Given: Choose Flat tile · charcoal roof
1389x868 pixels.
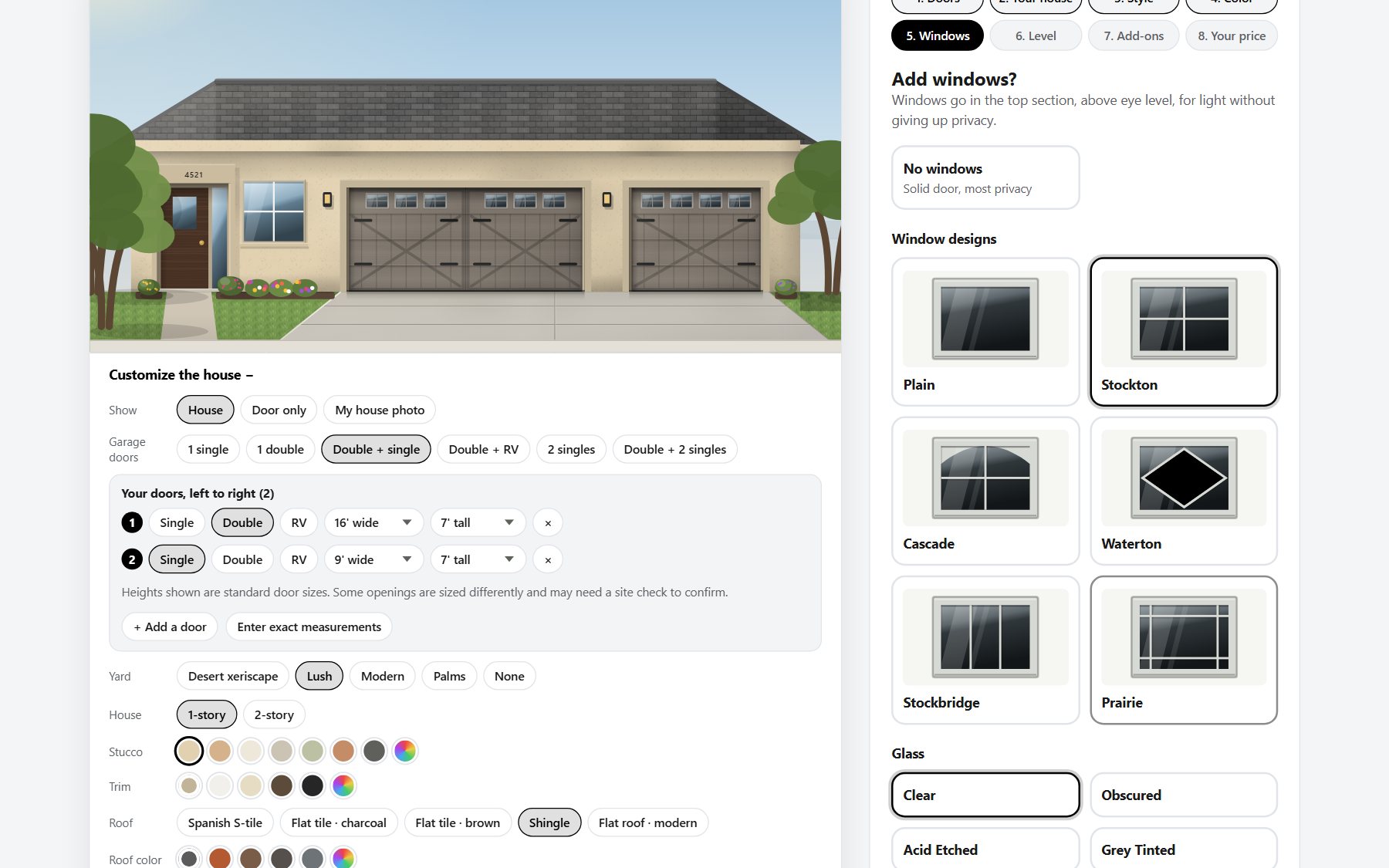Looking at the screenshot, I should 339,823.
